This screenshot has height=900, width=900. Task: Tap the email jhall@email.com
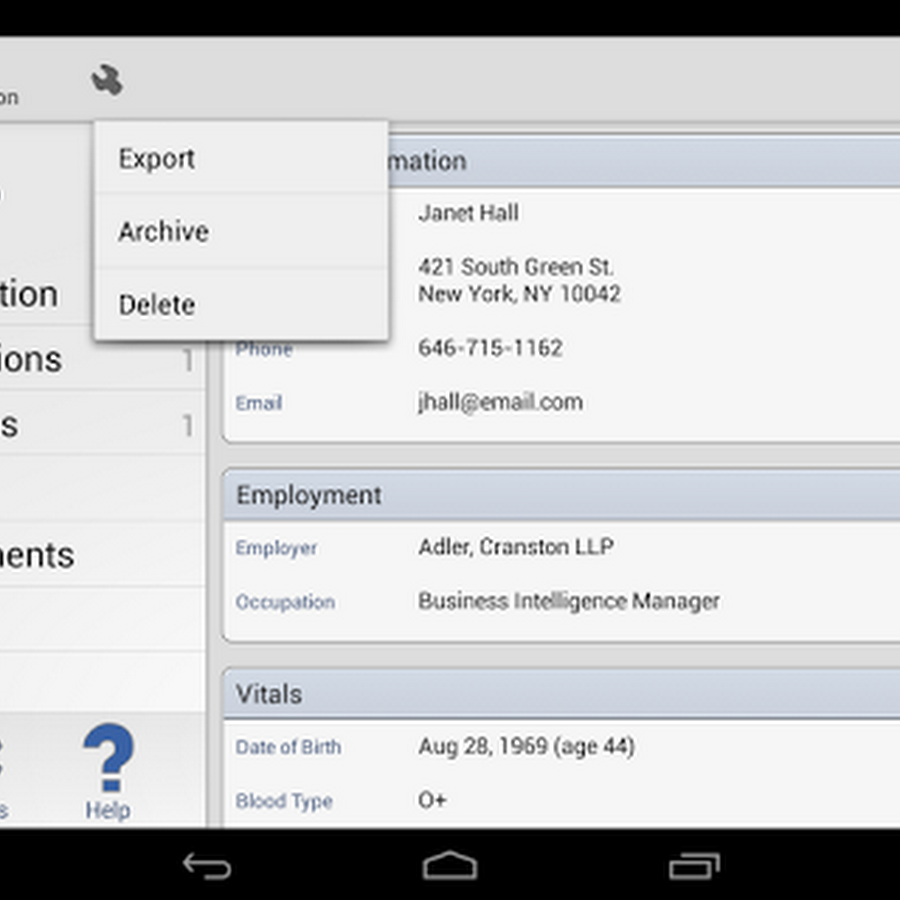pyautogui.click(x=501, y=402)
